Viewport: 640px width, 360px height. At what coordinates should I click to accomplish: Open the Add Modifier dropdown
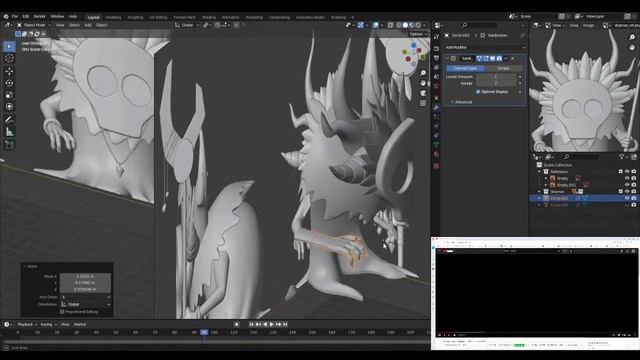pyautogui.click(x=485, y=47)
